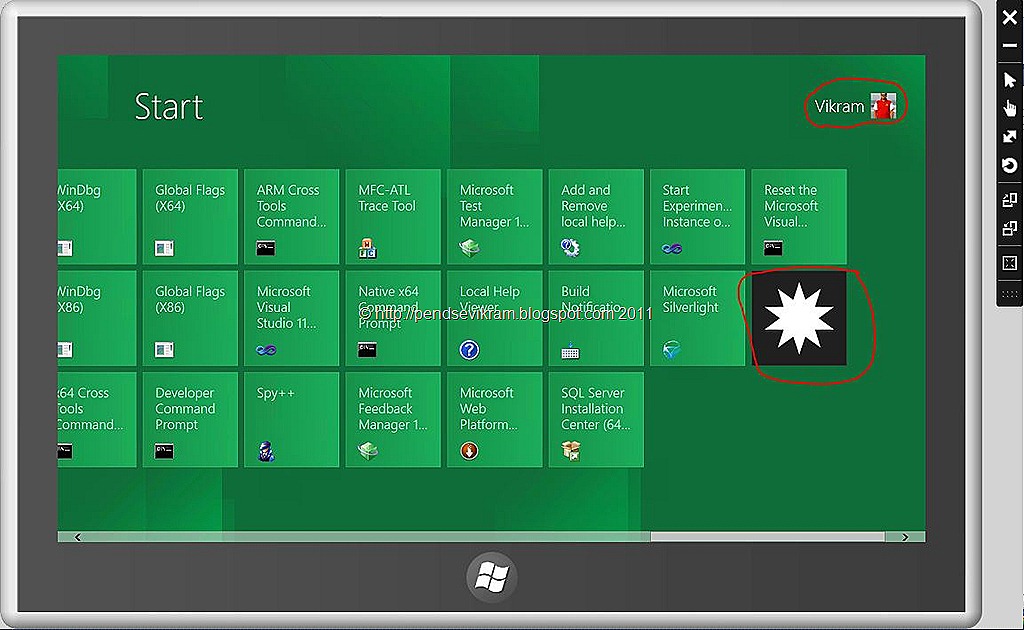Launch Developer Command Prompt tile
Screen dimensions: 1024x630
click(190, 420)
